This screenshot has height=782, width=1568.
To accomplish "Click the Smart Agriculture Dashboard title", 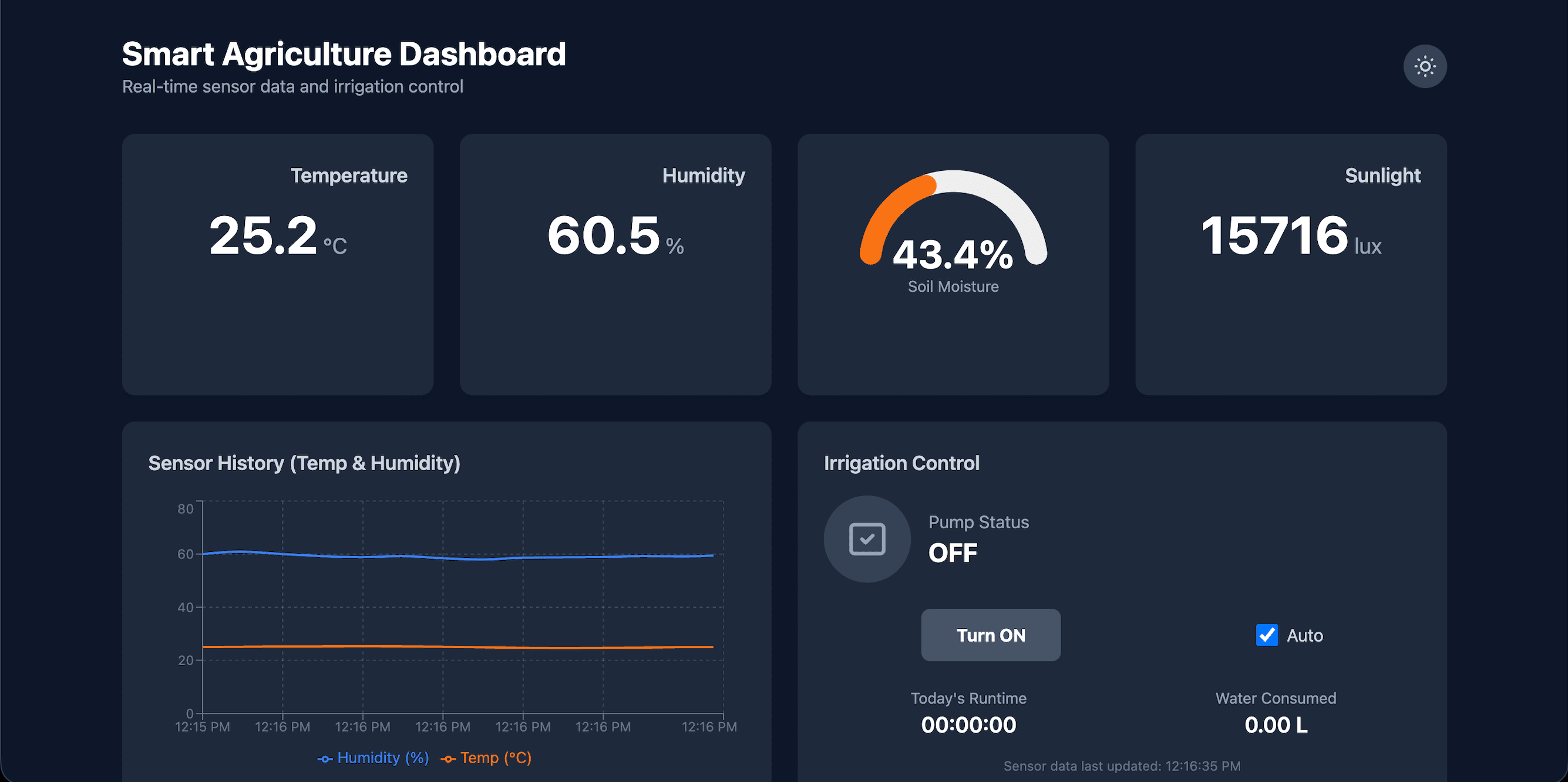I will point(344,54).
